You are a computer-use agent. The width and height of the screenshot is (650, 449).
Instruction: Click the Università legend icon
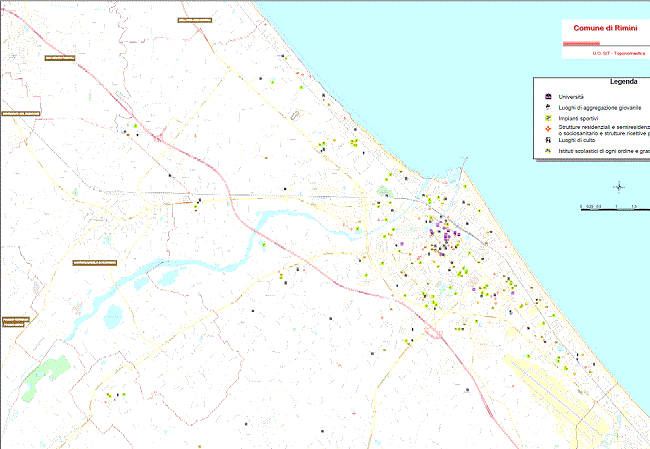click(x=548, y=97)
